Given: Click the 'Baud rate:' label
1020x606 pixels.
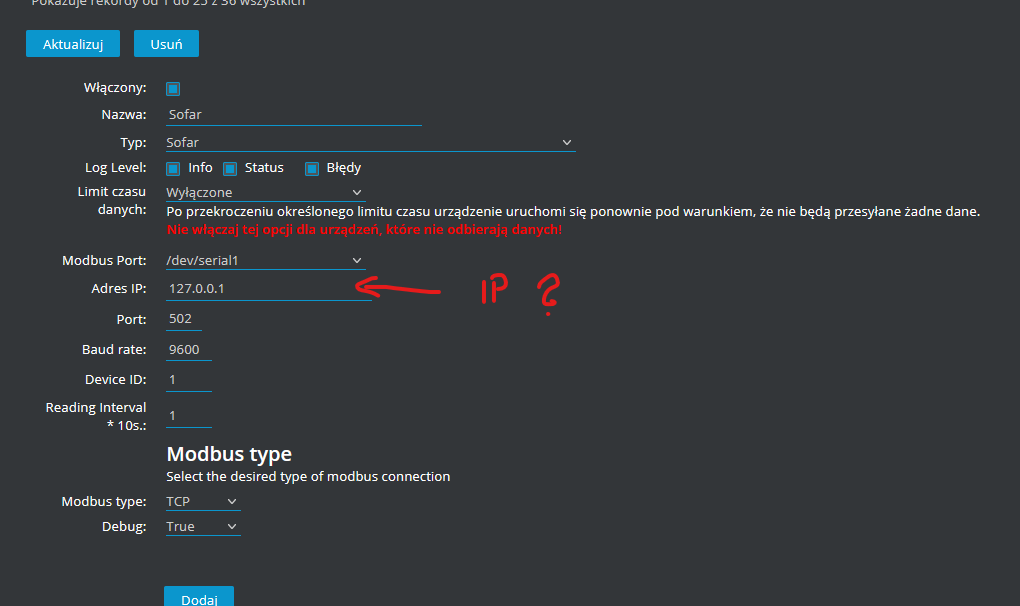Looking at the screenshot, I should (114, 350).
